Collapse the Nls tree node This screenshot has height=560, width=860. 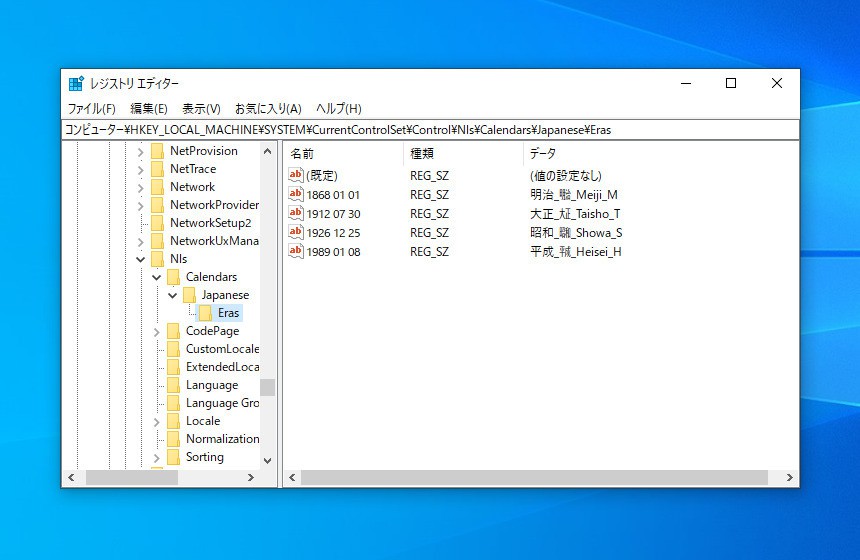[x=141, y=259]
